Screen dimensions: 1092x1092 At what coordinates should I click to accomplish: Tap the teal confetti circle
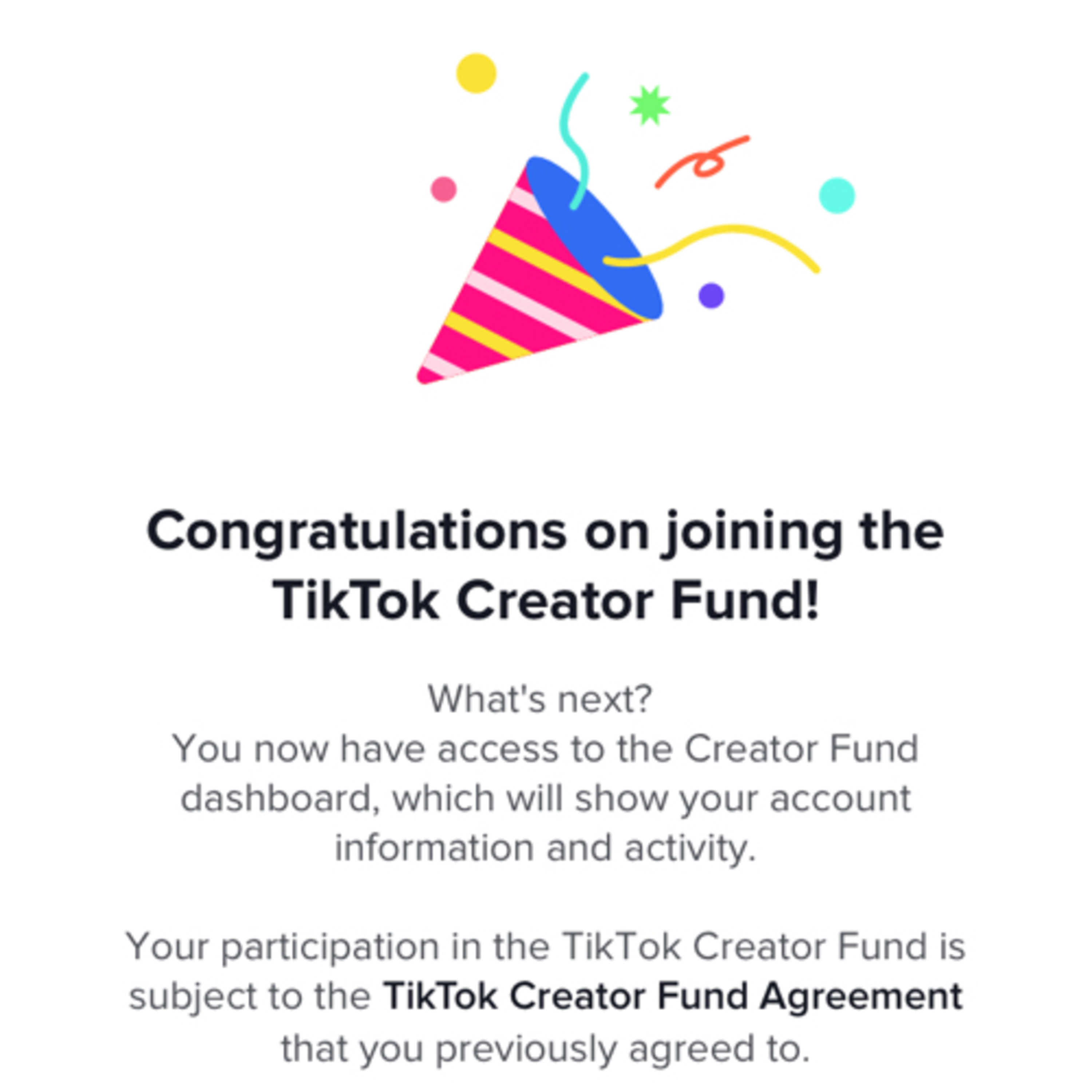[x=836, y=195]
